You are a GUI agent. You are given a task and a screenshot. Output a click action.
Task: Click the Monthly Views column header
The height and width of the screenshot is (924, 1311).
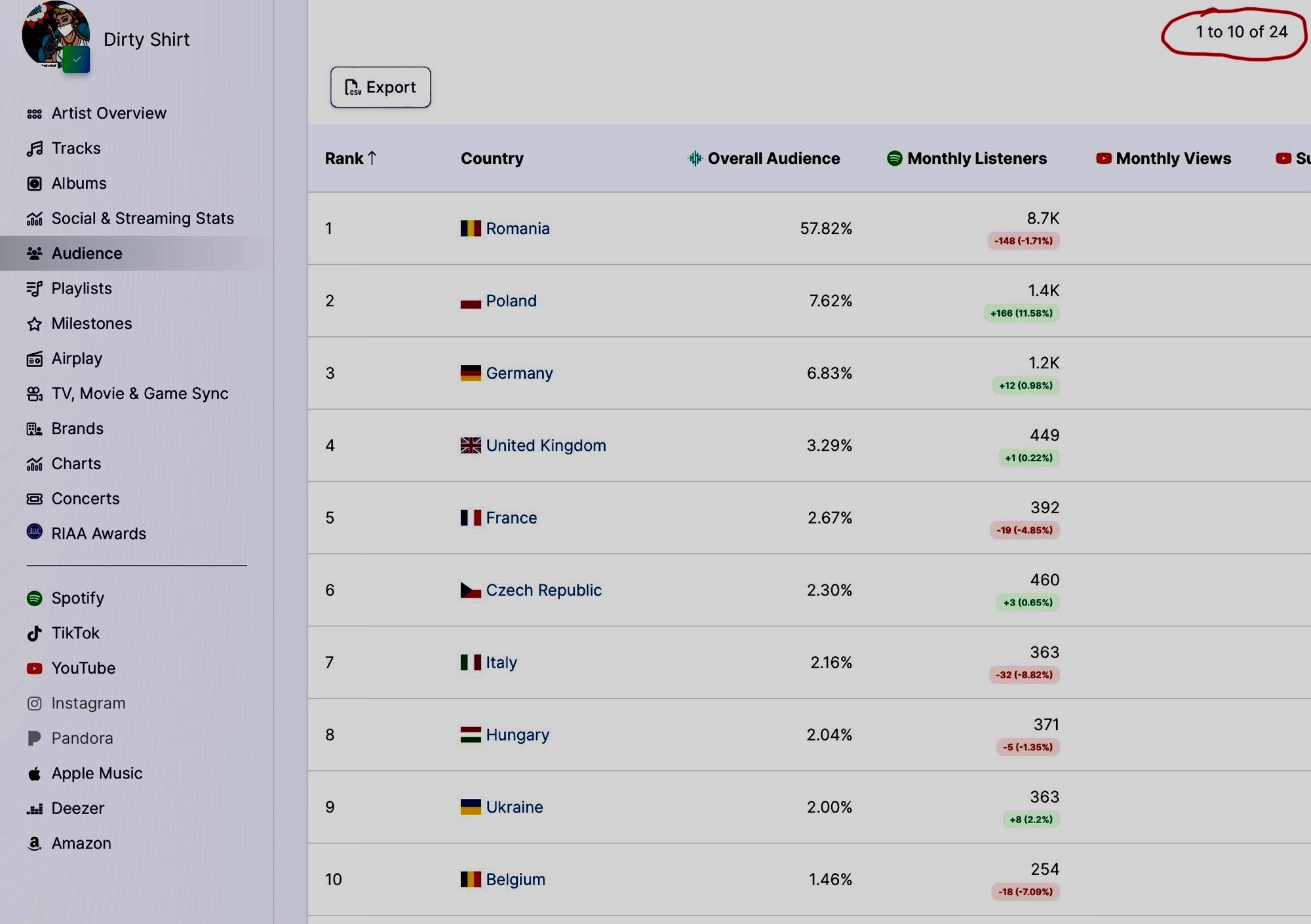coord(1173,159)
